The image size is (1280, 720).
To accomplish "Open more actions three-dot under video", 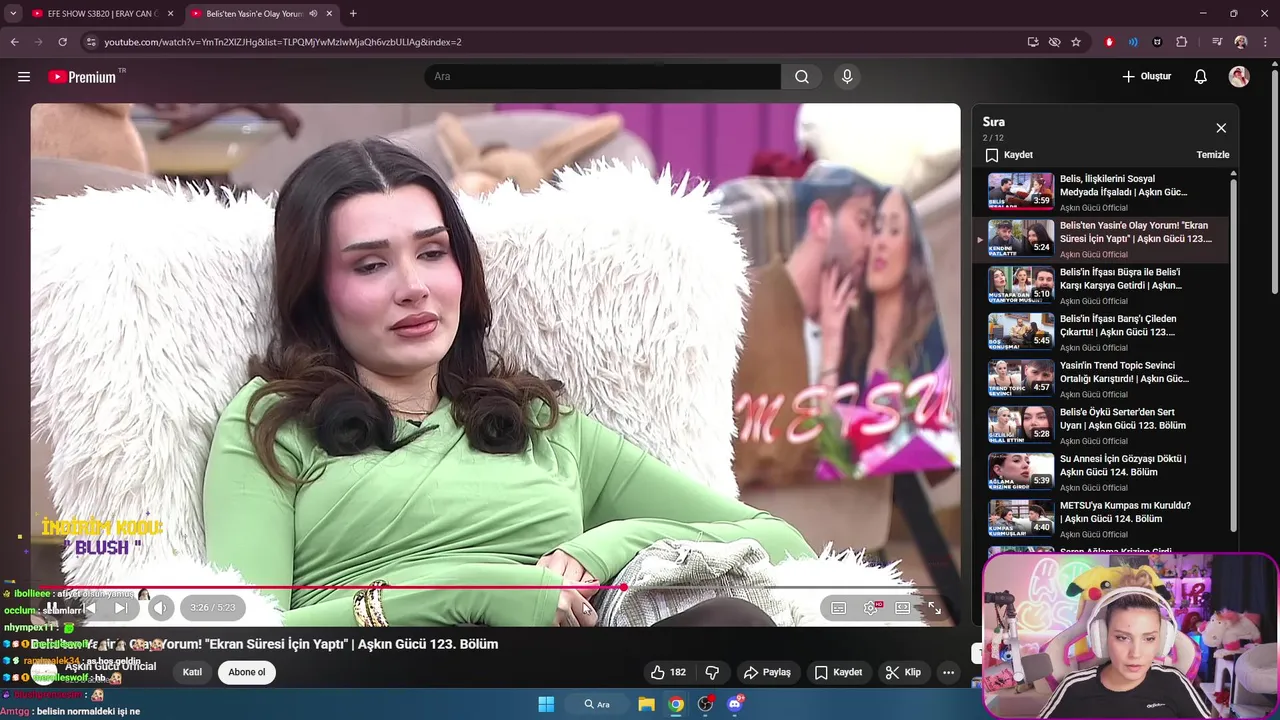I will click(x=948, y=672).
